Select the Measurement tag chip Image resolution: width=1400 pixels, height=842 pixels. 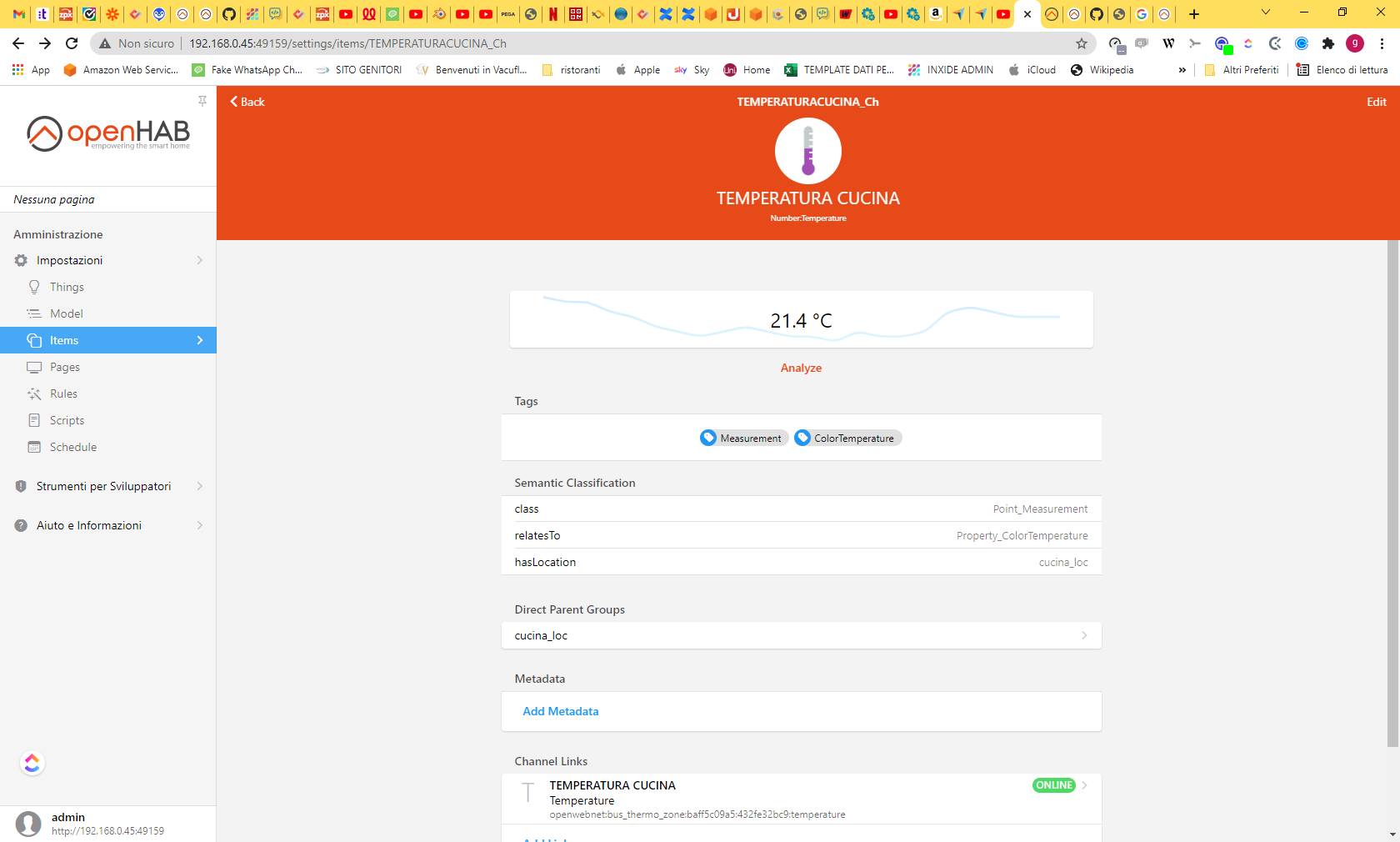tap(744, 438)
